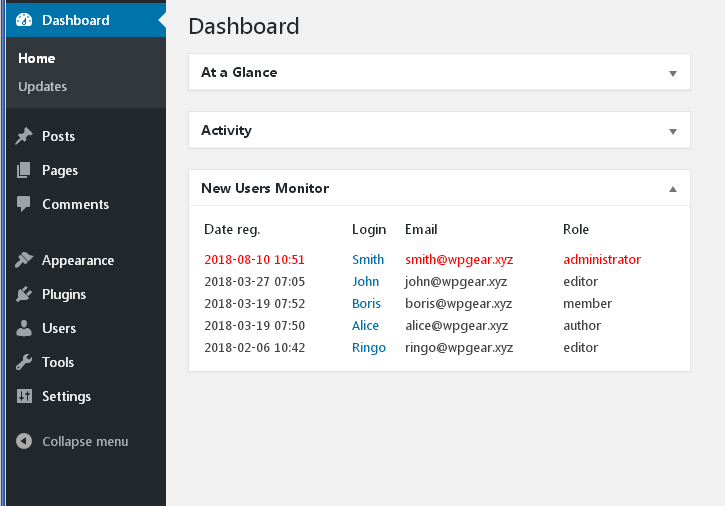Select the email smith@wpgear.xyz
The image size is (725, 506).
(x=459, y=259)
